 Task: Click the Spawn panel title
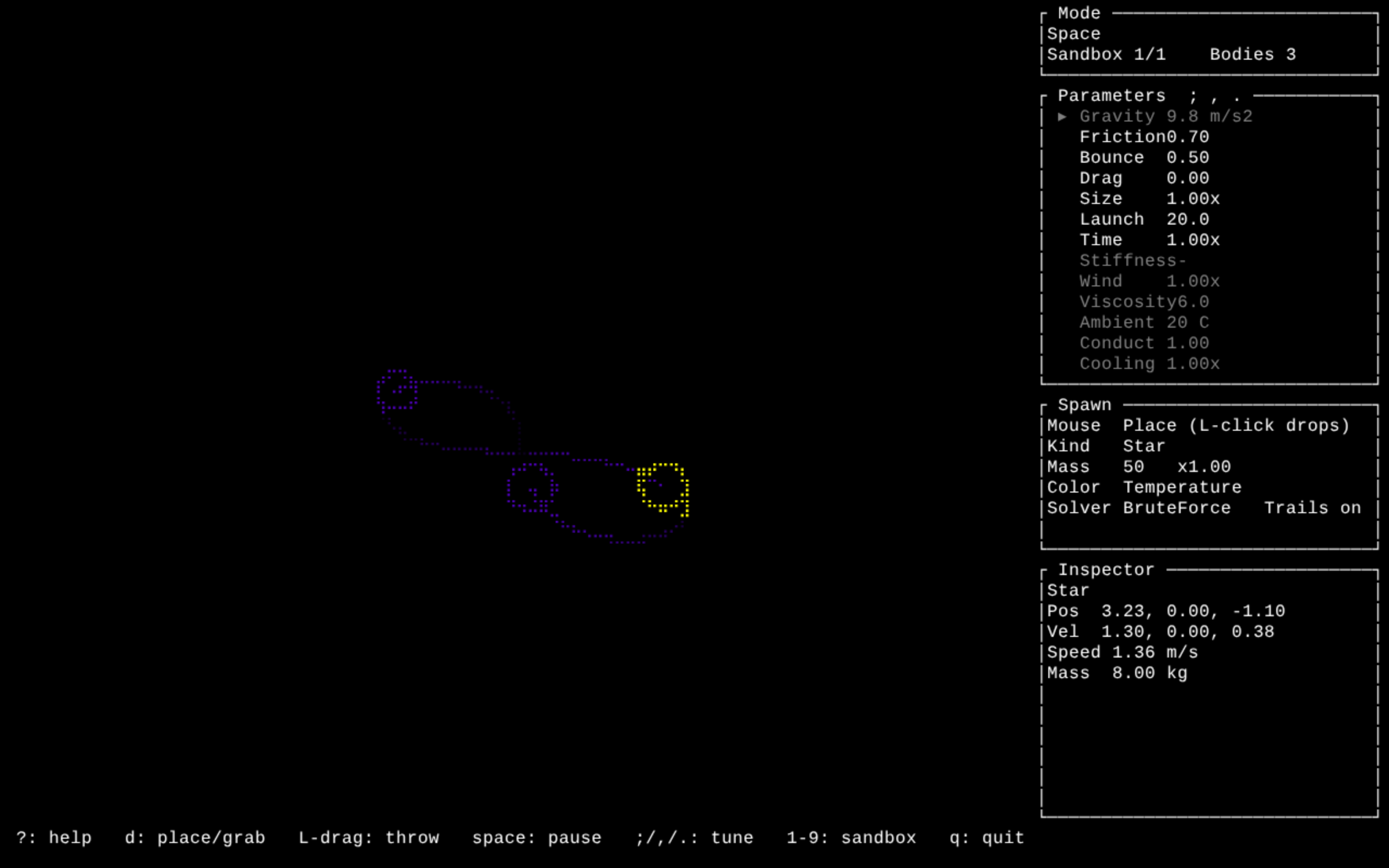point(1084,405)
